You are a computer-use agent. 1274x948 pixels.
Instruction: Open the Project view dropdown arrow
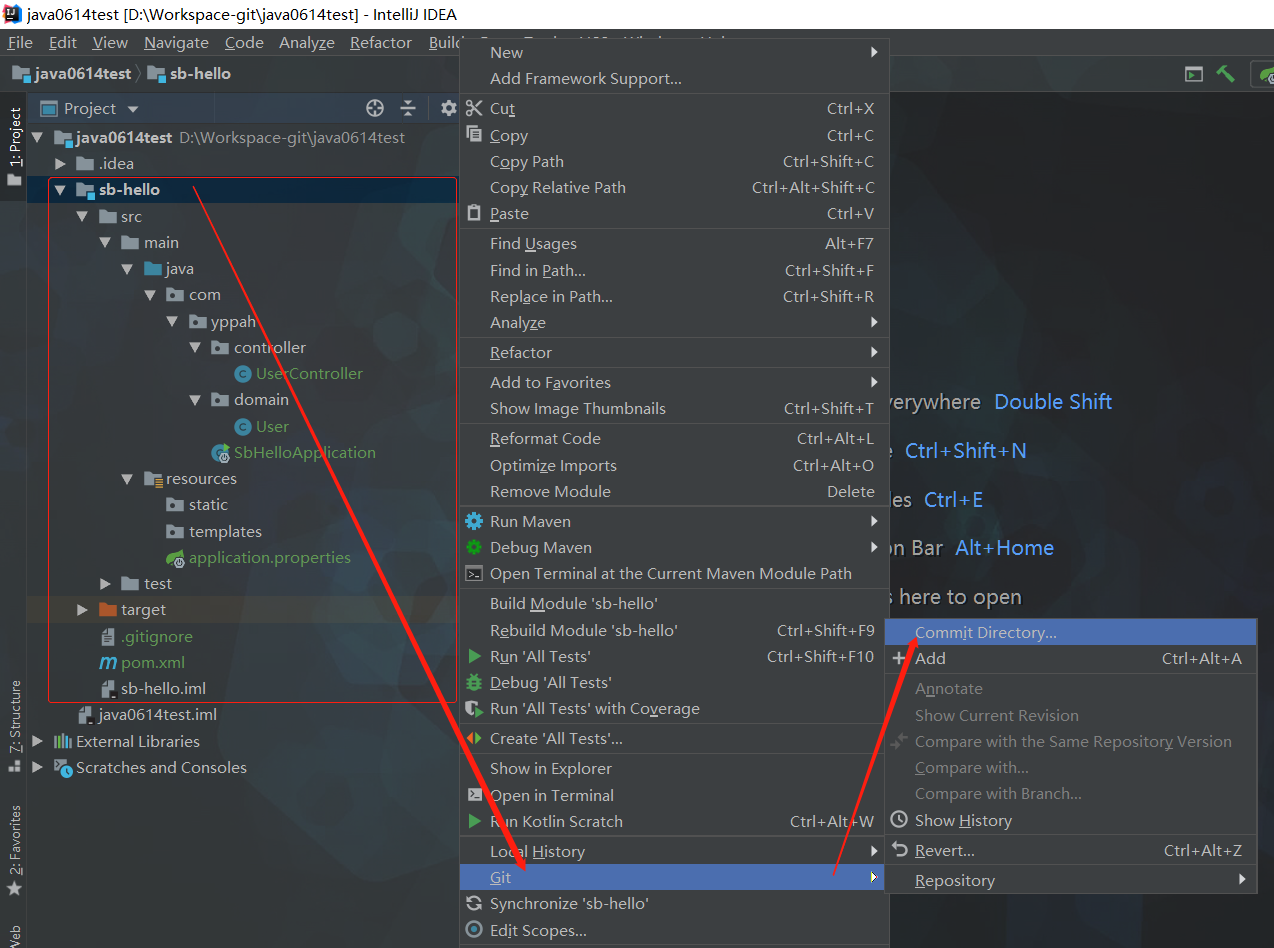point(133,109)
